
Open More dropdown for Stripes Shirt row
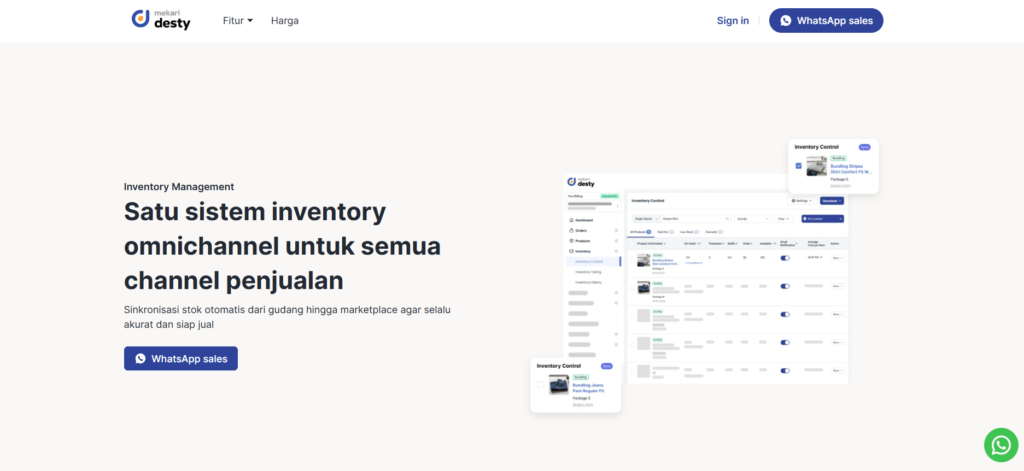click(x=838, y=258)
